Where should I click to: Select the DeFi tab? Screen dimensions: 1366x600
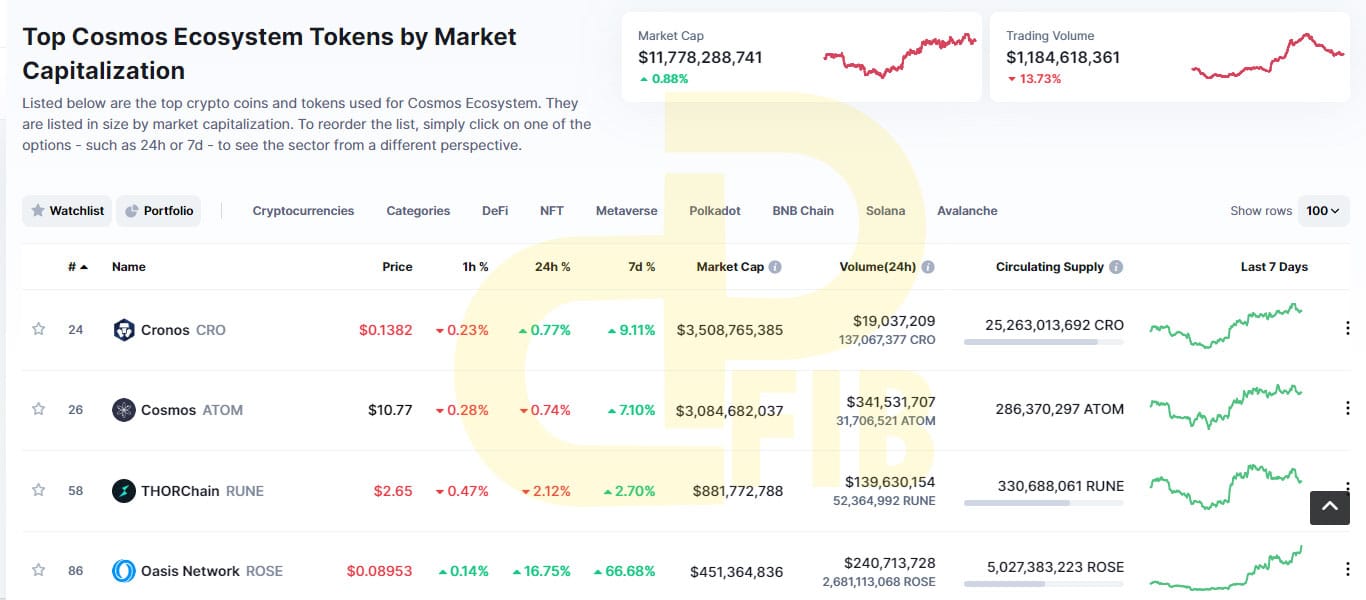tap(495, 211)
